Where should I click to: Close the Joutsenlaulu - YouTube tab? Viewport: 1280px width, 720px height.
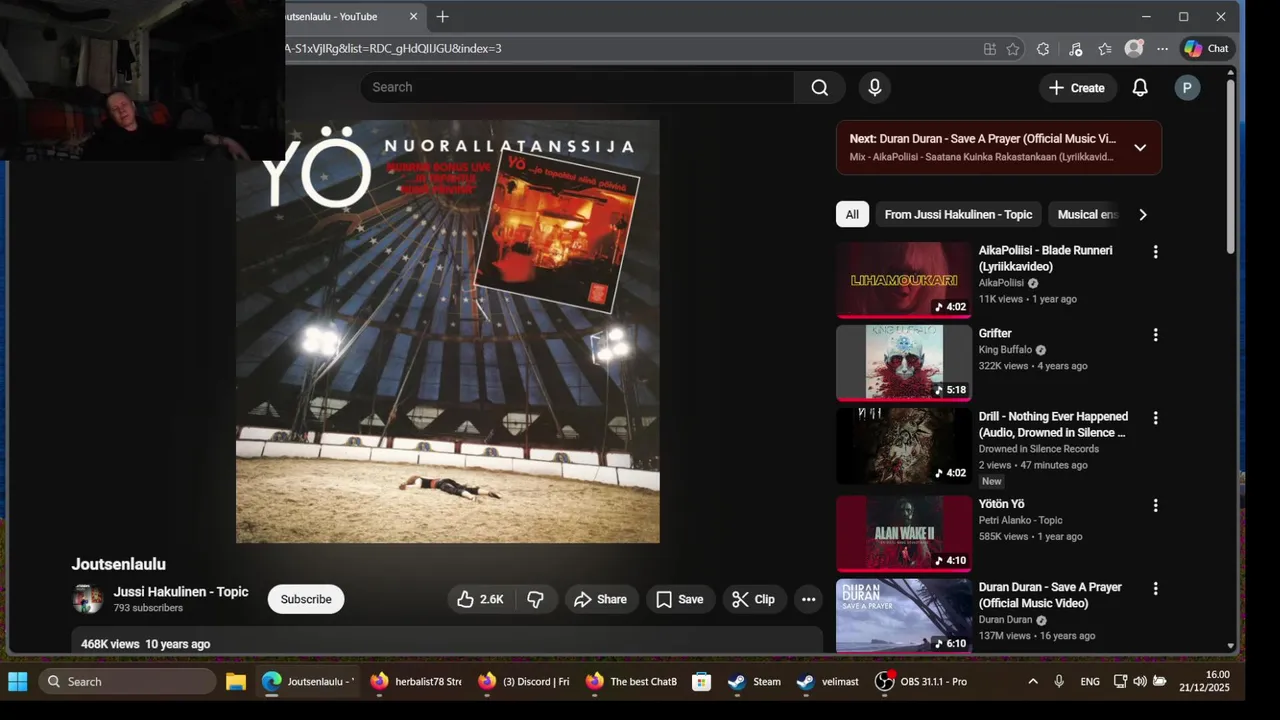coord(414,17)
